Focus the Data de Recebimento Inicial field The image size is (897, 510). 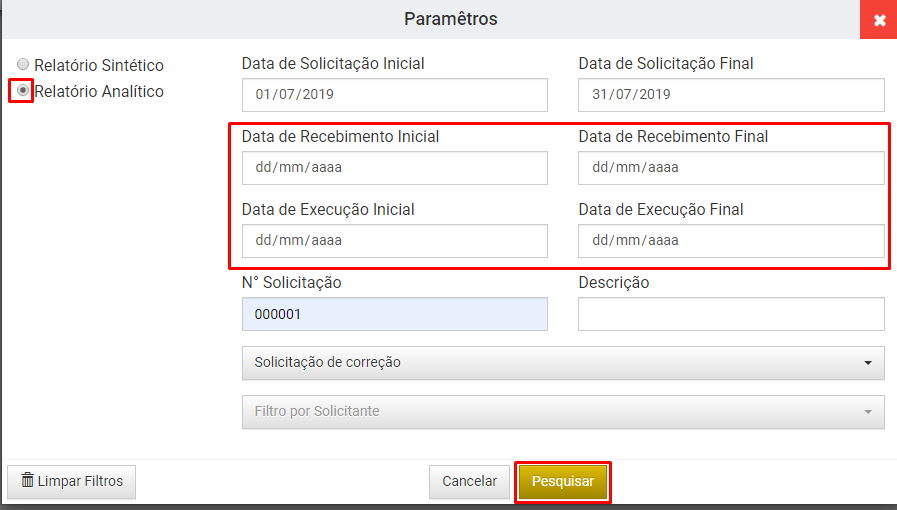point(394,168)
